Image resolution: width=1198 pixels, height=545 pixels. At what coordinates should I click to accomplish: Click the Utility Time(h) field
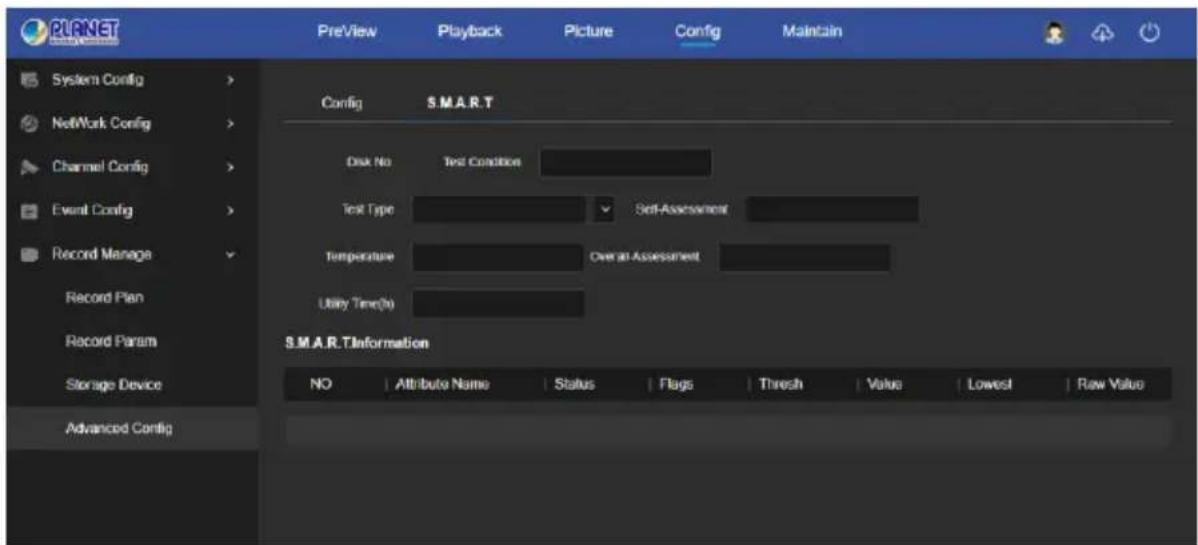point(499,303)
